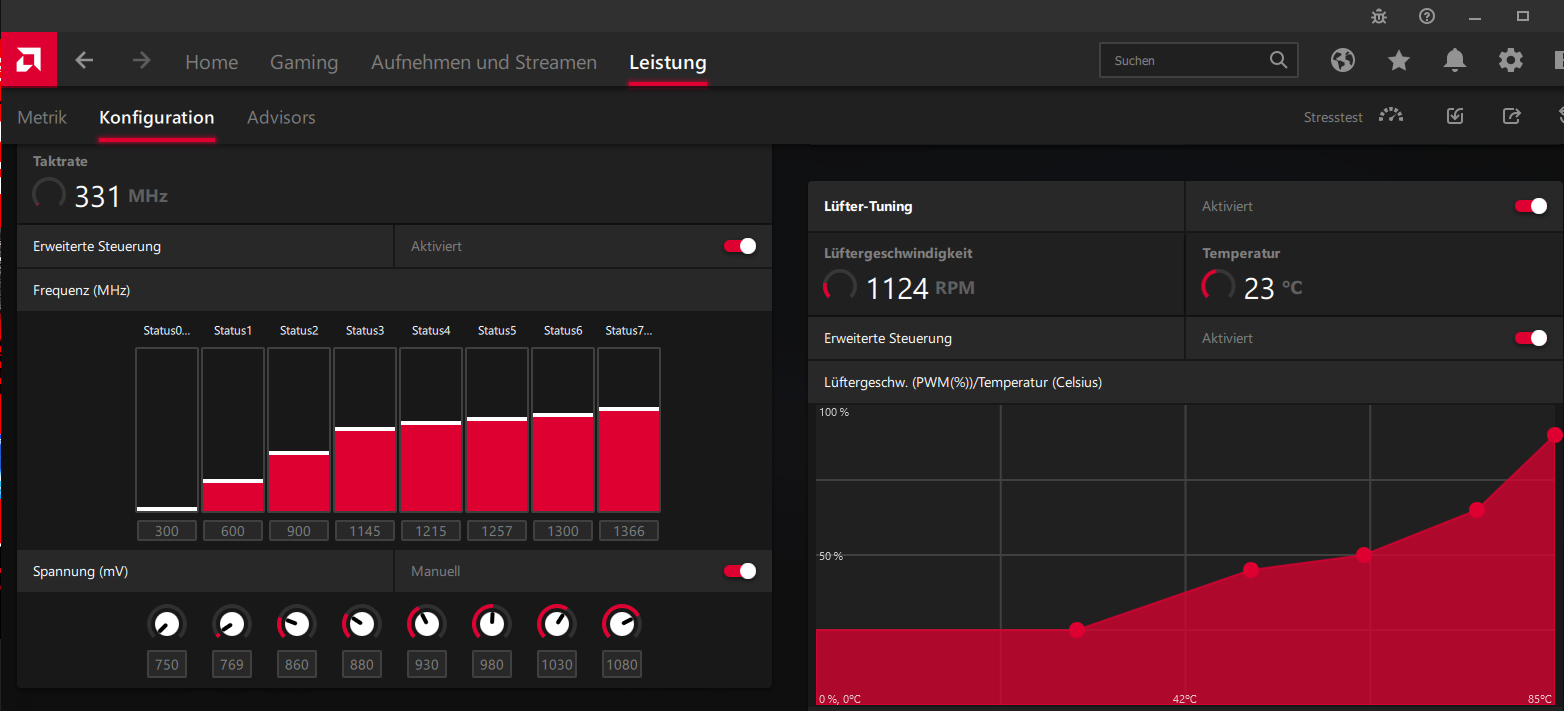Click the 930 mV voltage field
Viewport: 1564px width, 711px height.
click(x=427, y=664)
